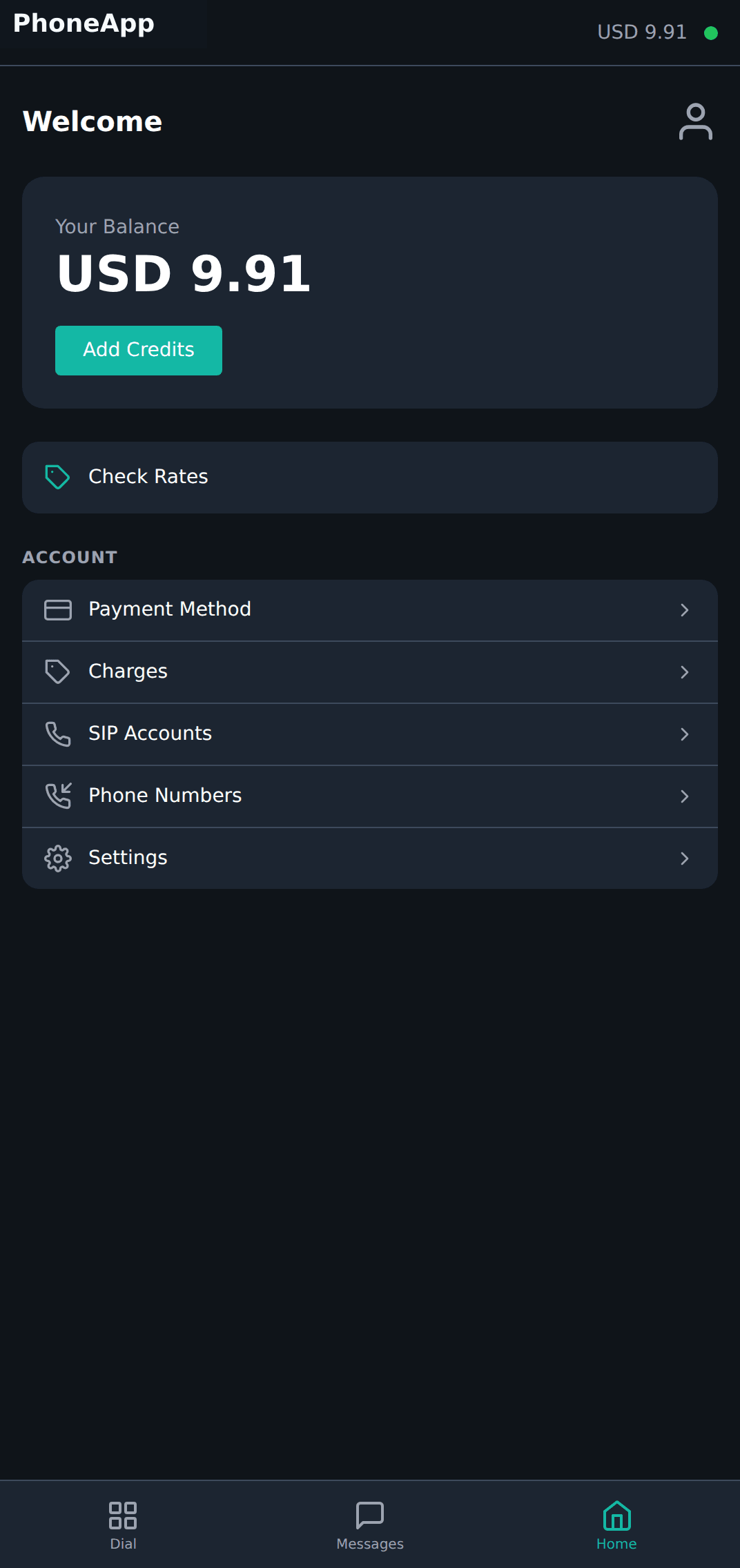Screen dimensions: 740x1568
Task: Open the Charges menu entry
Action: tap(370, 672)
